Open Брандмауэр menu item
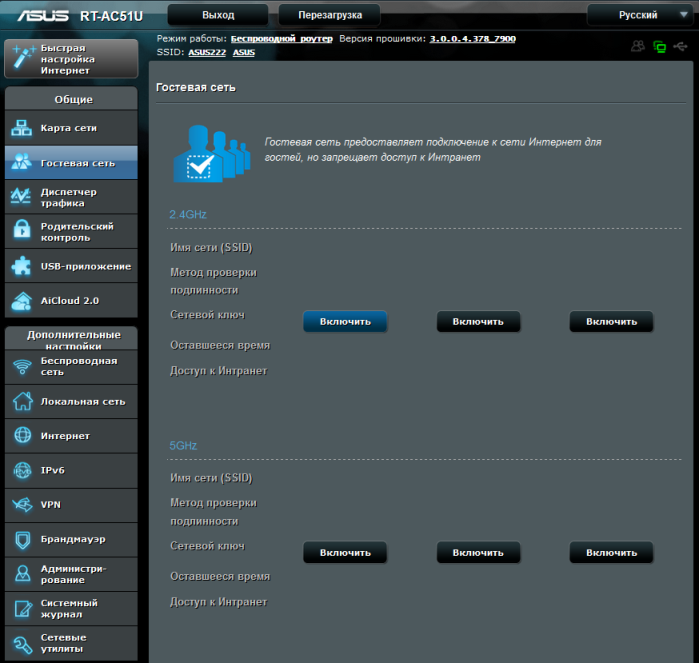 pyautogui.click(x=71, y=539)
